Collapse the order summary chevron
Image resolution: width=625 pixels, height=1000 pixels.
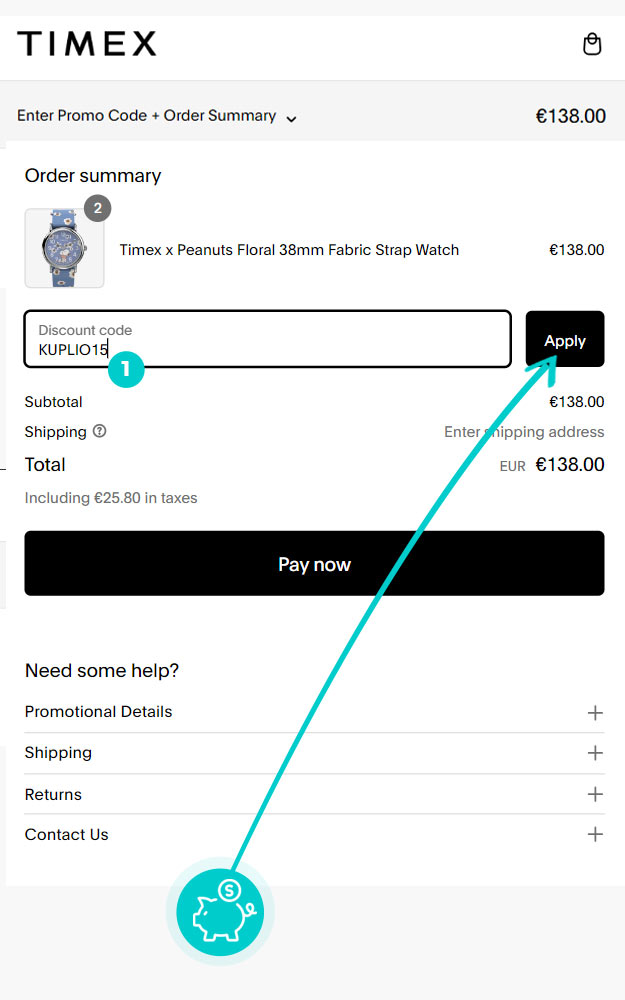(x=291, y=118)
